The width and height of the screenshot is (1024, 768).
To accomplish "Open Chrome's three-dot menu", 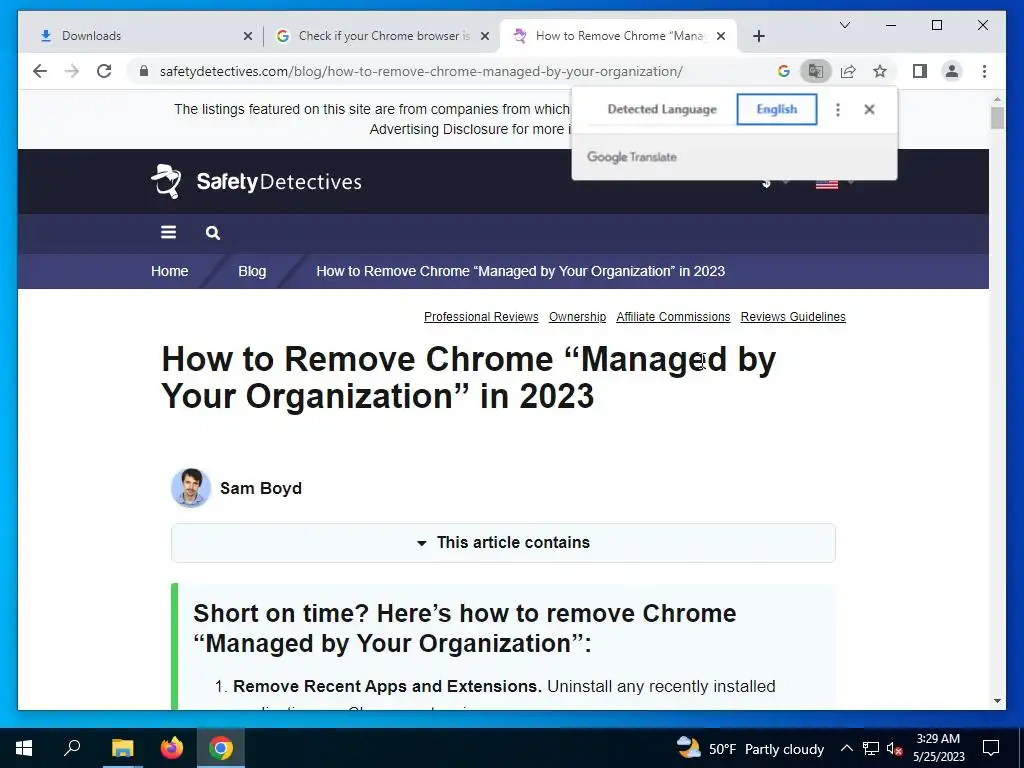I will (984, 71).
